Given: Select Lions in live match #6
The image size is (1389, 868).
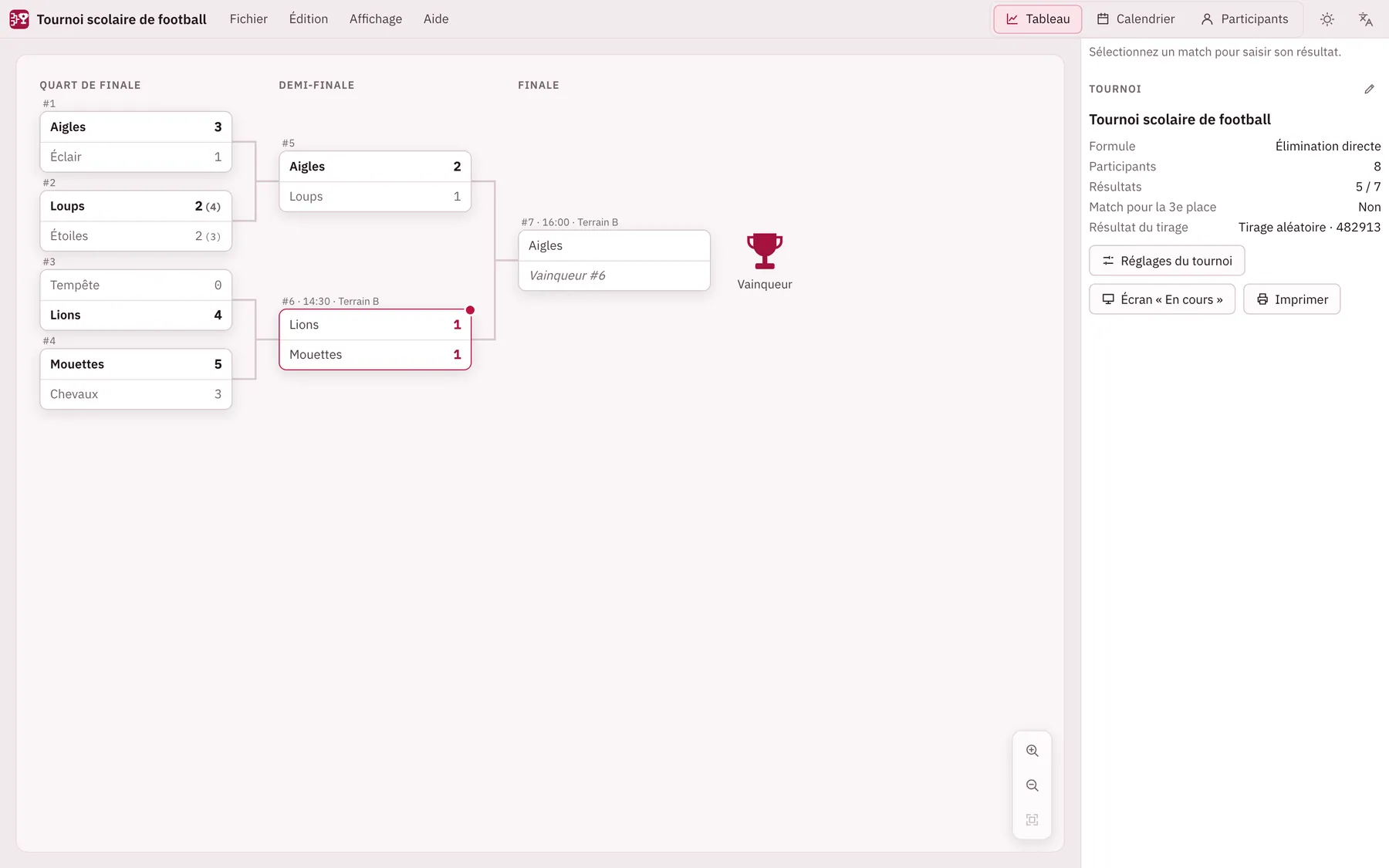Looking at the screenshot, I should (x=375, y=325).
